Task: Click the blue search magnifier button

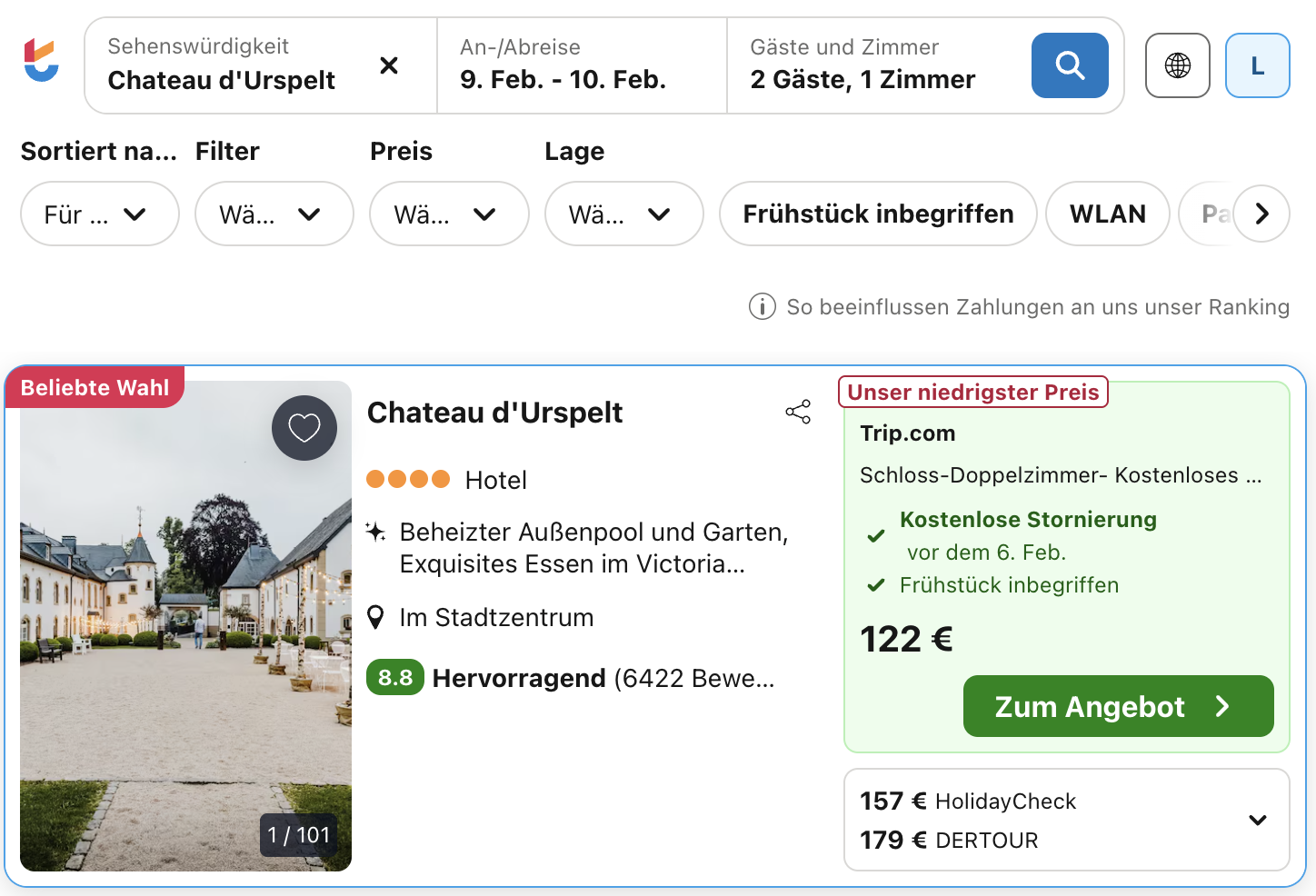Action: click(1069, 65)
